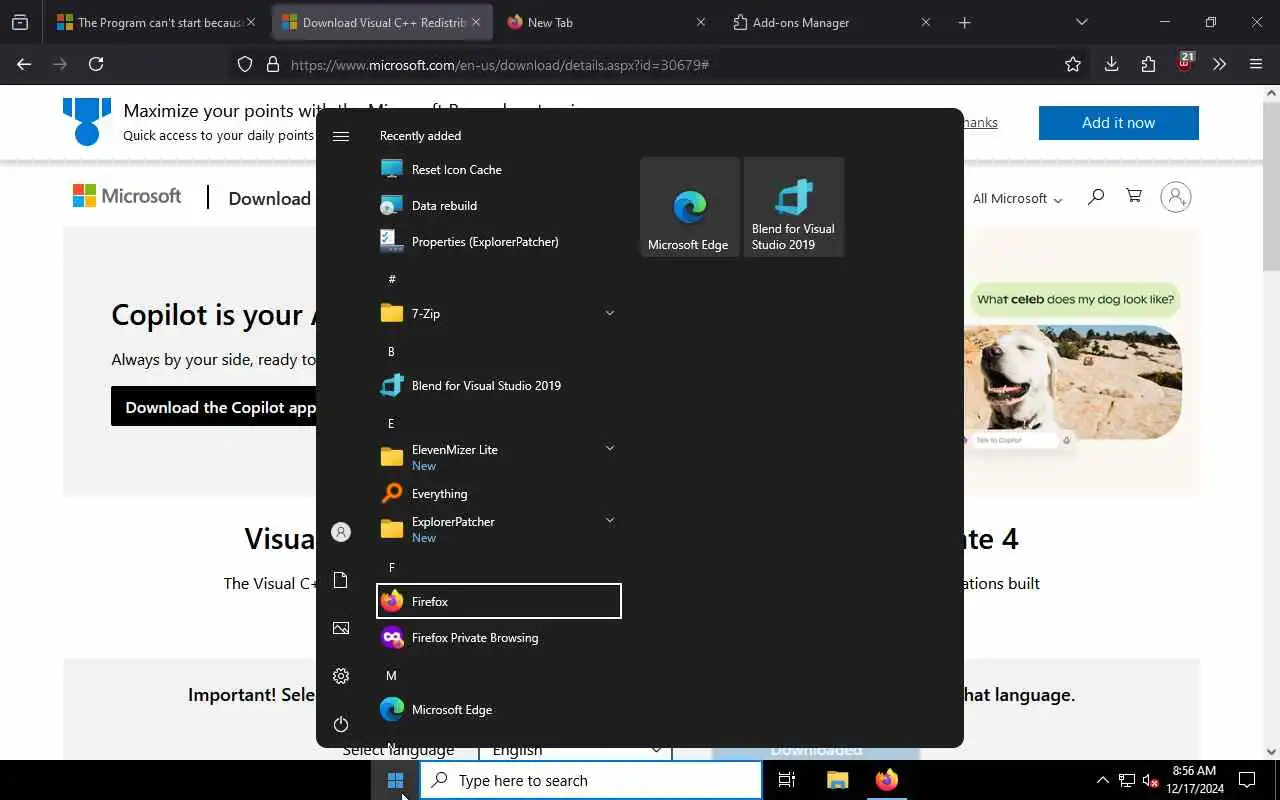Image resolution: width=1280 pixels, height=800 pixels.
Task: Switch to 'The Program can't start' tab
Action: (x=156, y=22)
